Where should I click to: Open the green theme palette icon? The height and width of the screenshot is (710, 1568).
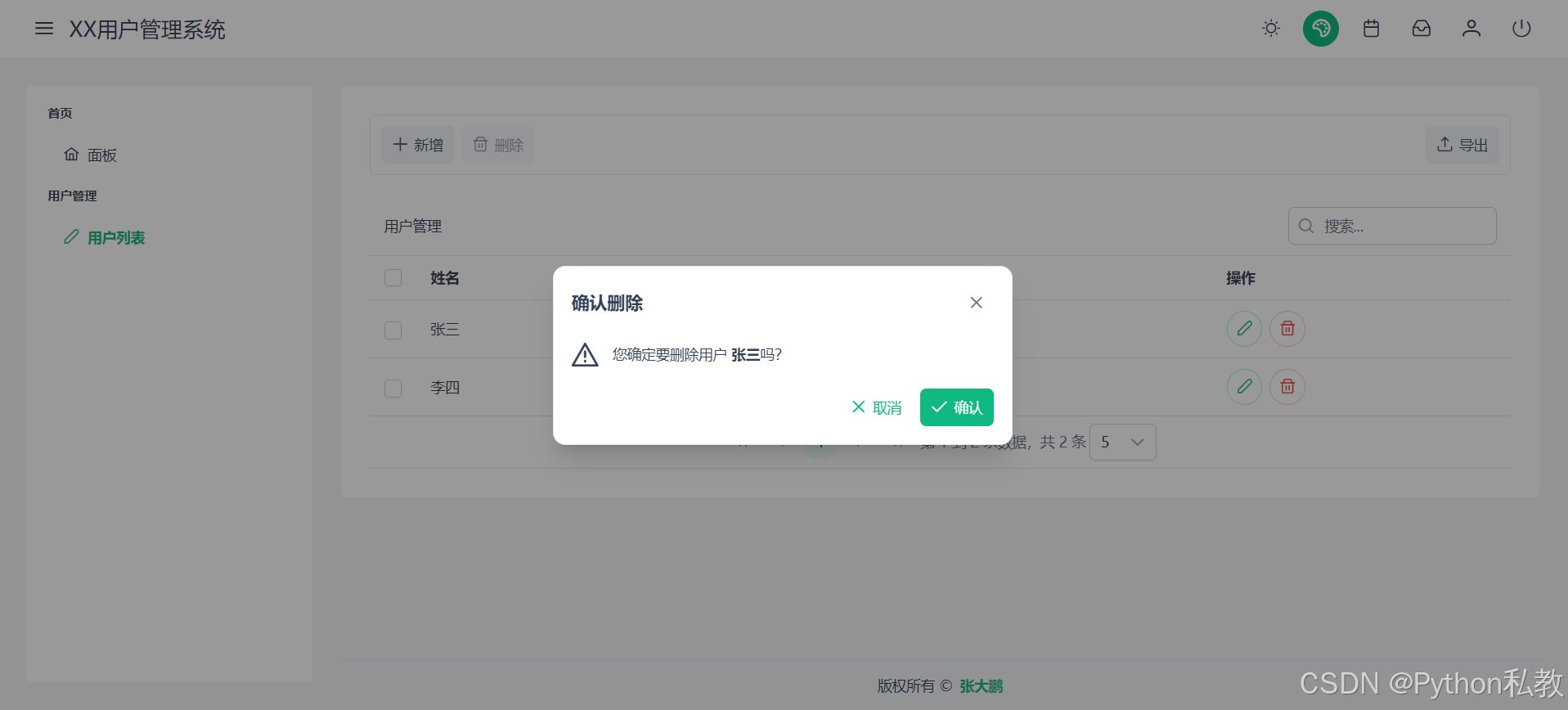pos(1320,29)
